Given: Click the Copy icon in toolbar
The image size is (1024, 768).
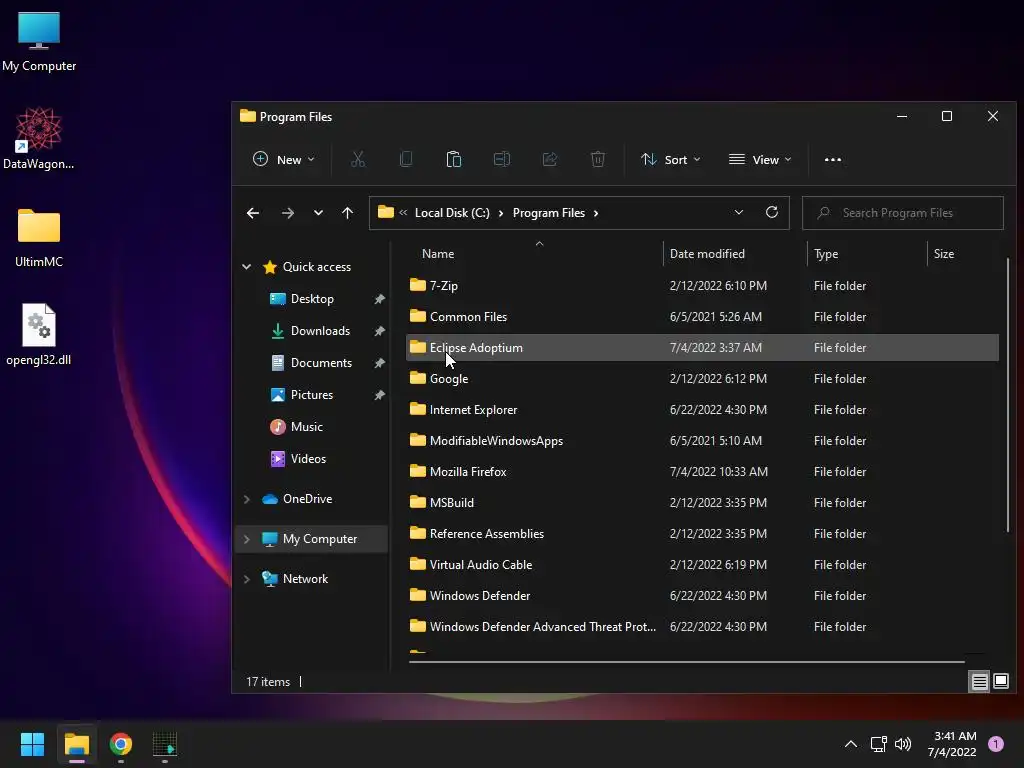Looking at the screenshot, I should click(406, 159).
